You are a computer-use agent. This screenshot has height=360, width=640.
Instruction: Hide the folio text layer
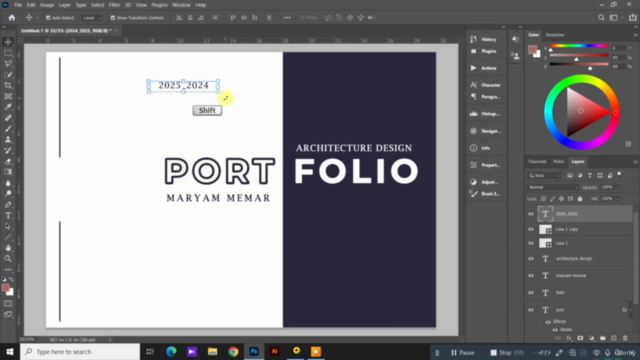531,293
